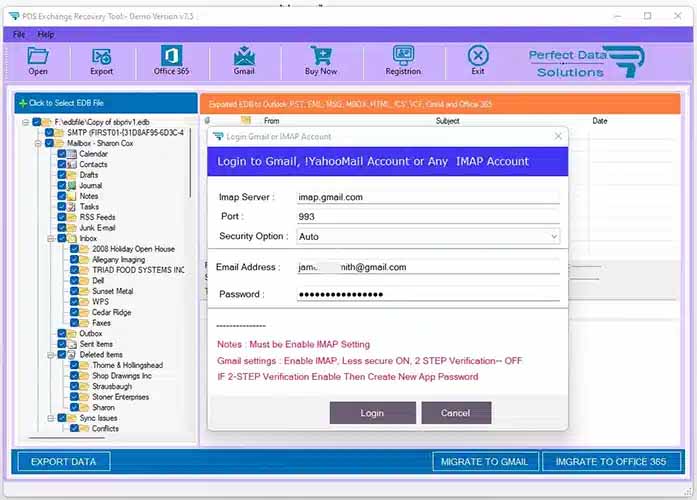This screenshot has height=500, width=697.
Task: Click the Email Address input field
Action: pos(428,267)
